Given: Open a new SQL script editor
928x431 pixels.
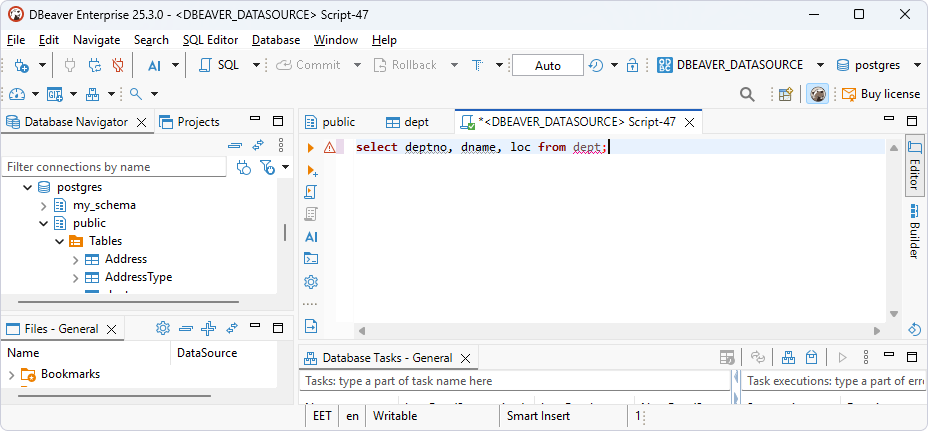Looking at the screenshot, I should tap(219, 65).
